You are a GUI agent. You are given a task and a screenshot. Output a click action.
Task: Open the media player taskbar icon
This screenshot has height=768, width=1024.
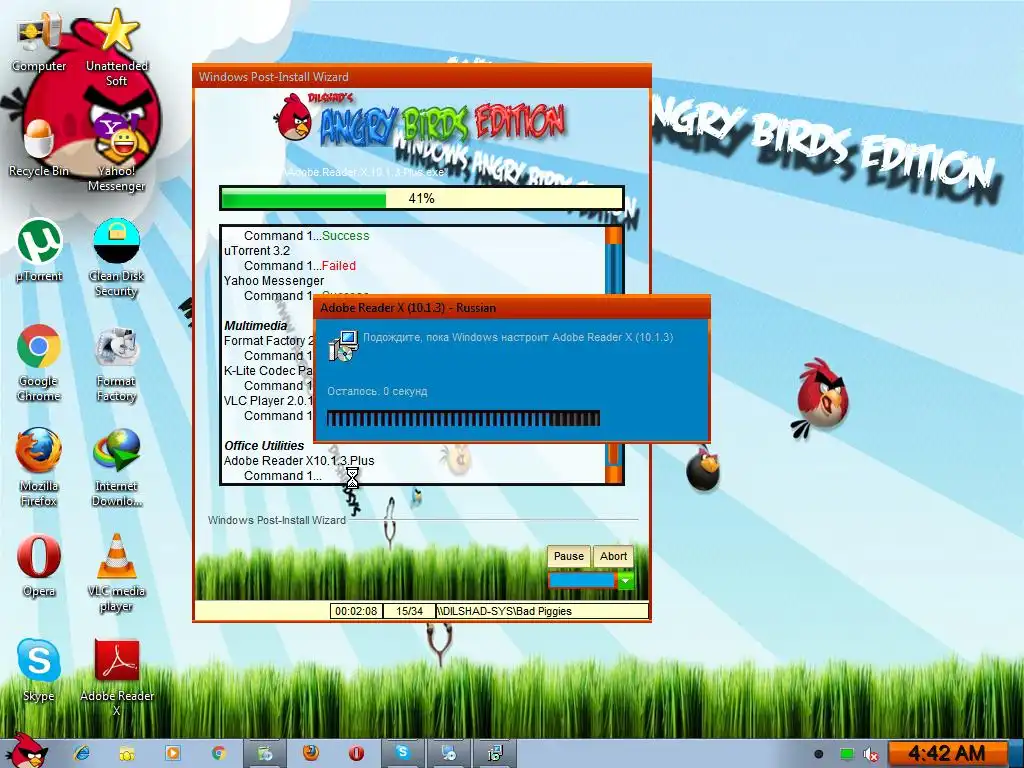[x=173, y=753]
